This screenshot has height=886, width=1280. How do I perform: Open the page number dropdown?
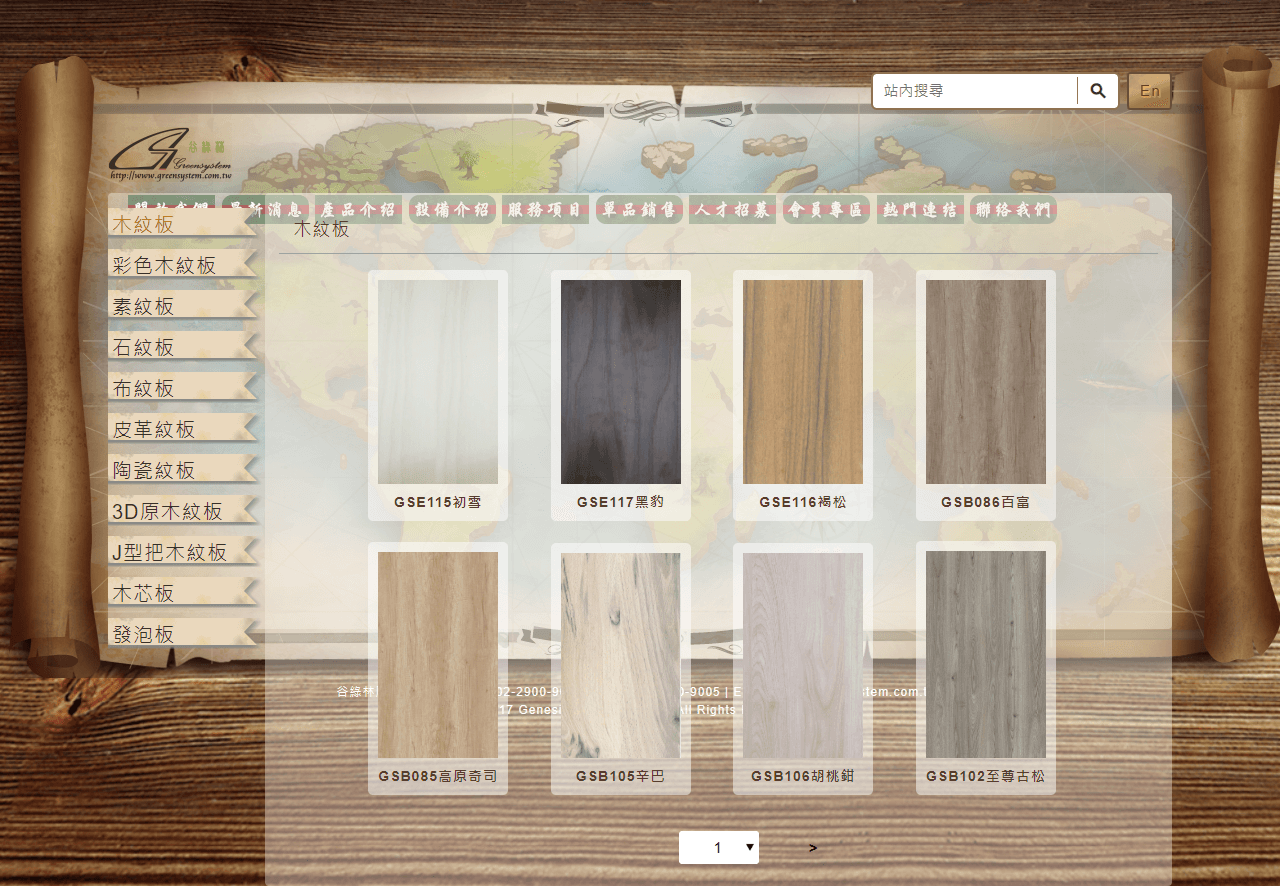pyautogui.click(x=719, y=848)
